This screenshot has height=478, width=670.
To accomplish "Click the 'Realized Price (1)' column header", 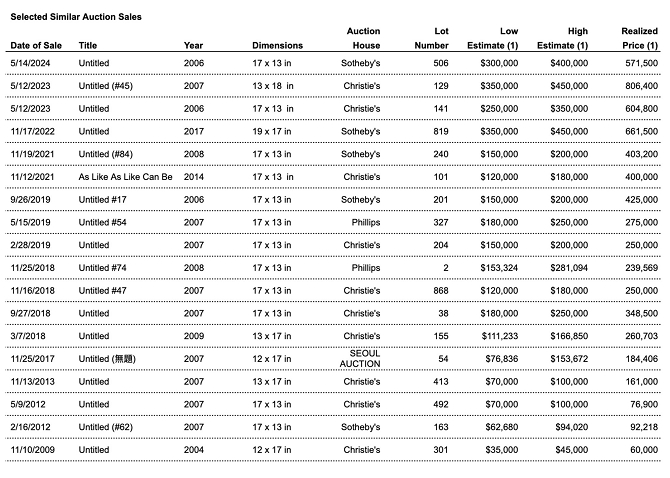I will click(638, 38).
